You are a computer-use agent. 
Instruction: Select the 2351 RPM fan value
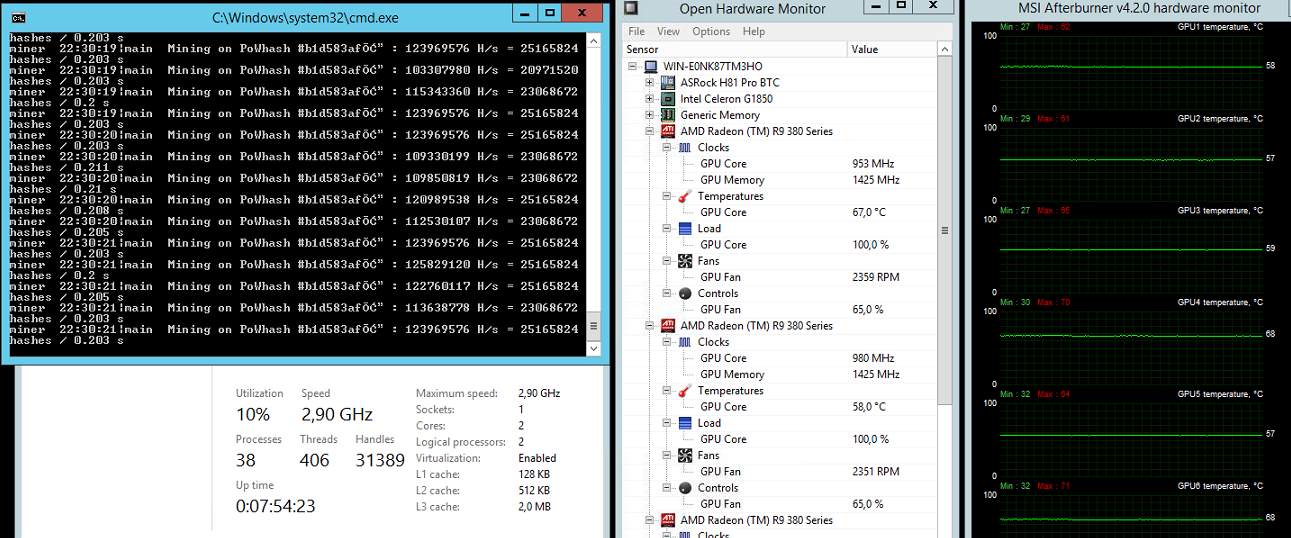point(875,471)
